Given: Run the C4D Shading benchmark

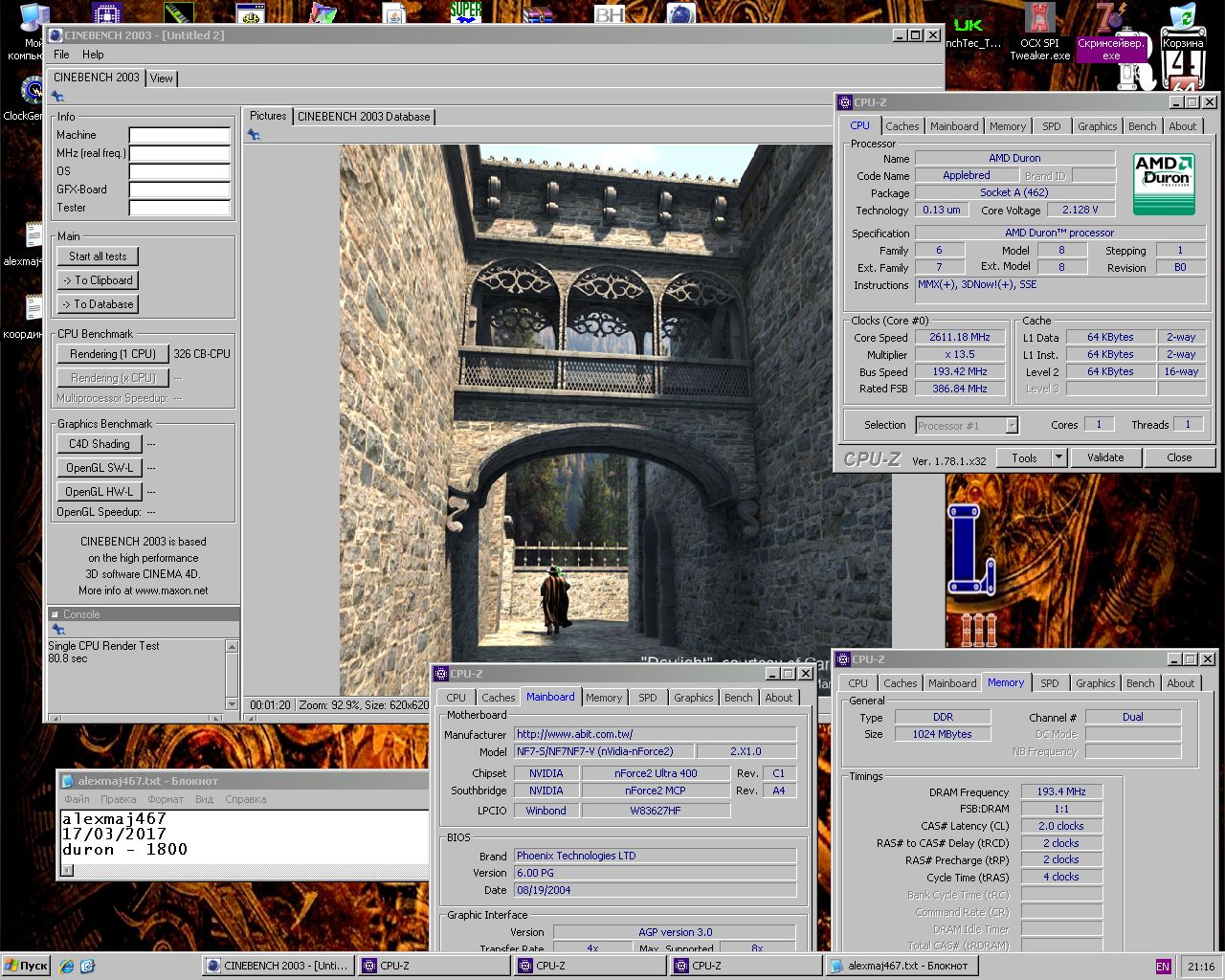Looking at the screenshot, I should pos(100,444).
